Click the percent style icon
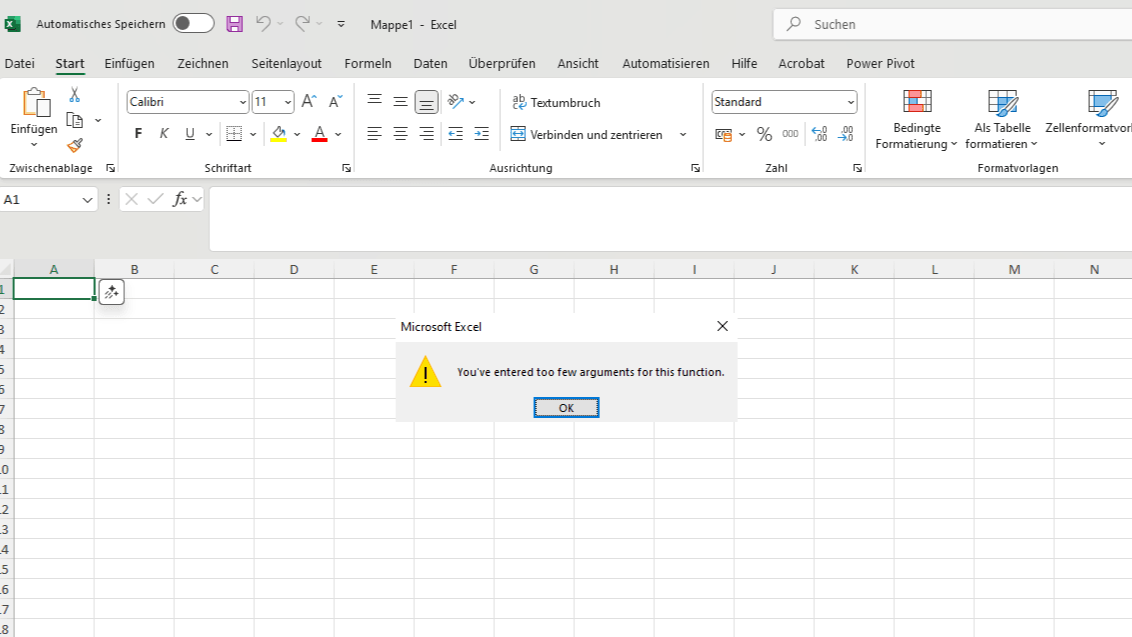Image resolution: width=1132 pixels, height=637 pixels. point(764,134)
